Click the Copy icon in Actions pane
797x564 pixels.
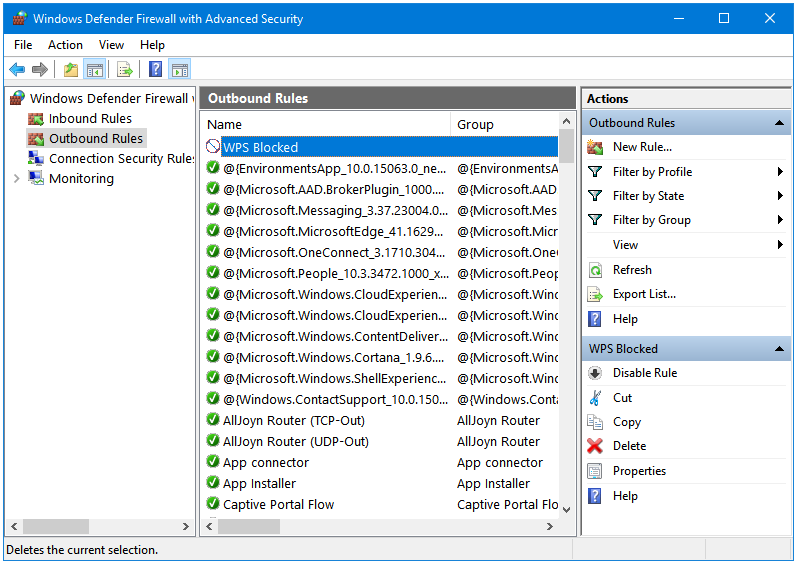pos(595,422)
